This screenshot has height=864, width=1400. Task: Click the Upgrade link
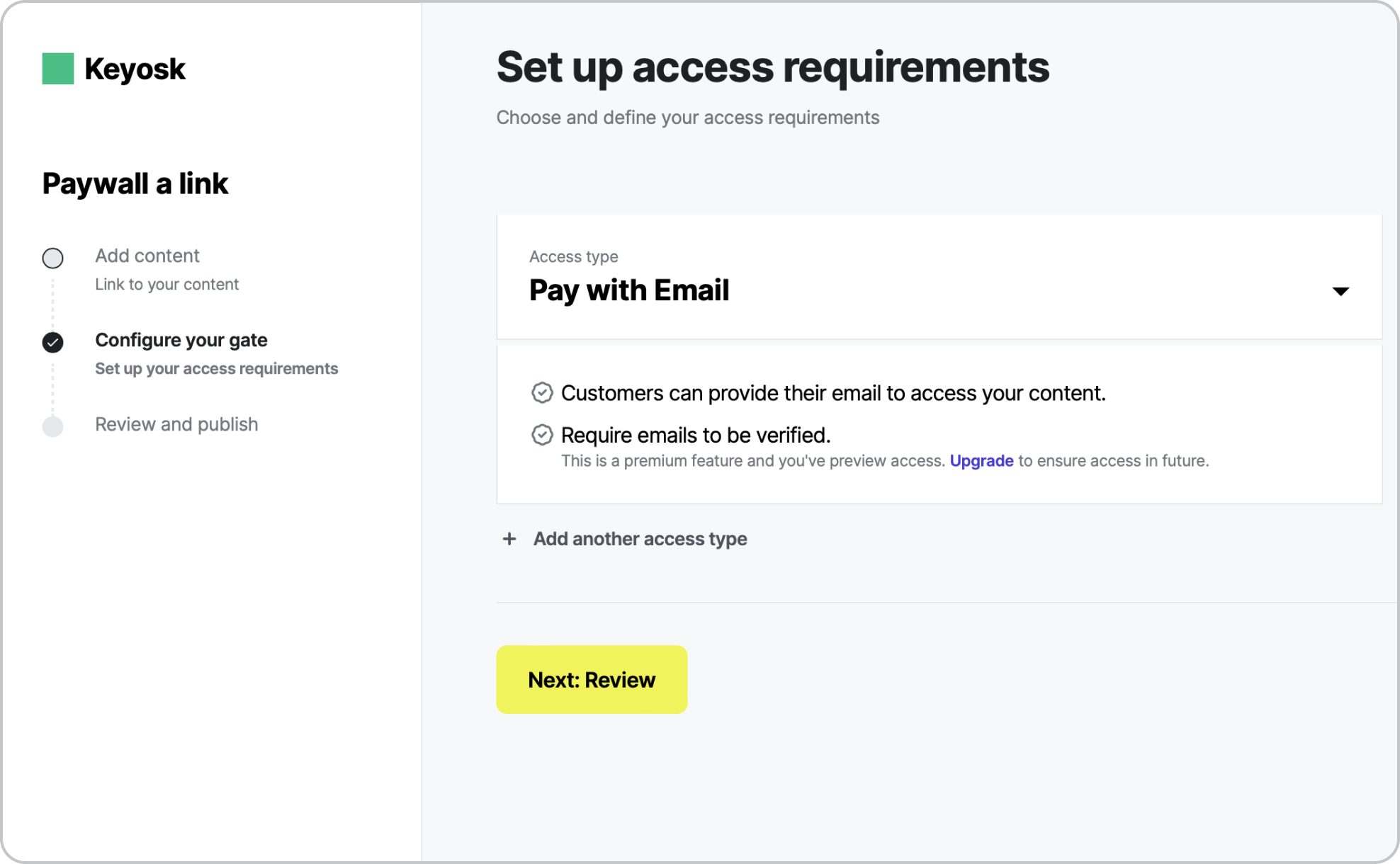981,461
